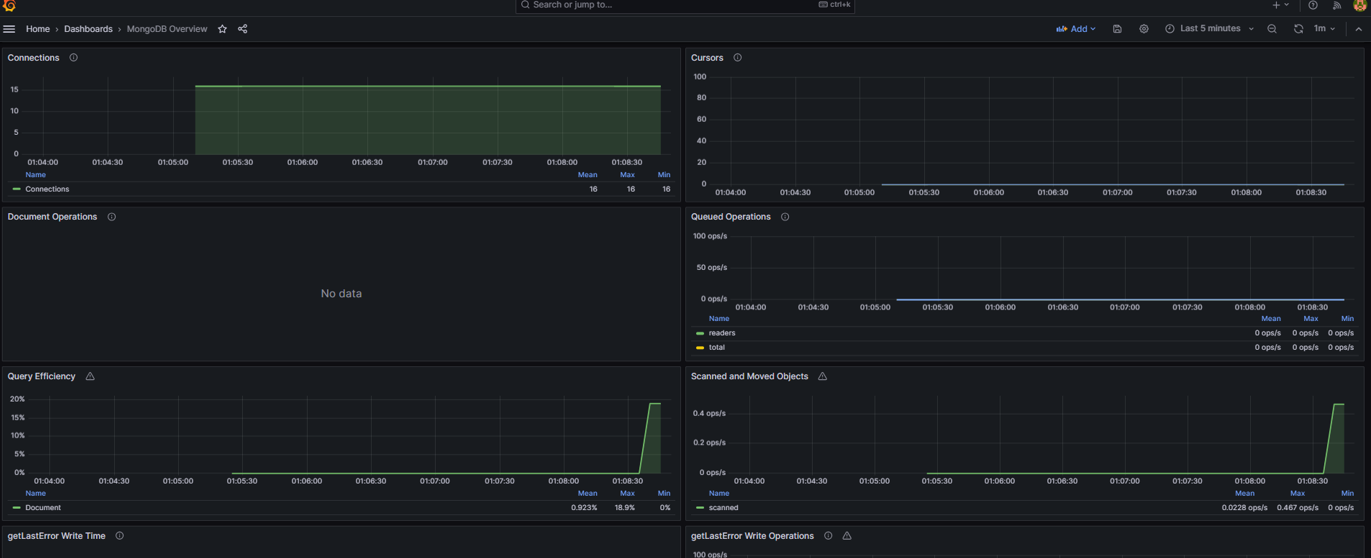Click the Query Efficiency warning triangle
Image resolution: width=1371 pixels, height=558 pixels.
tap(90, 376)
